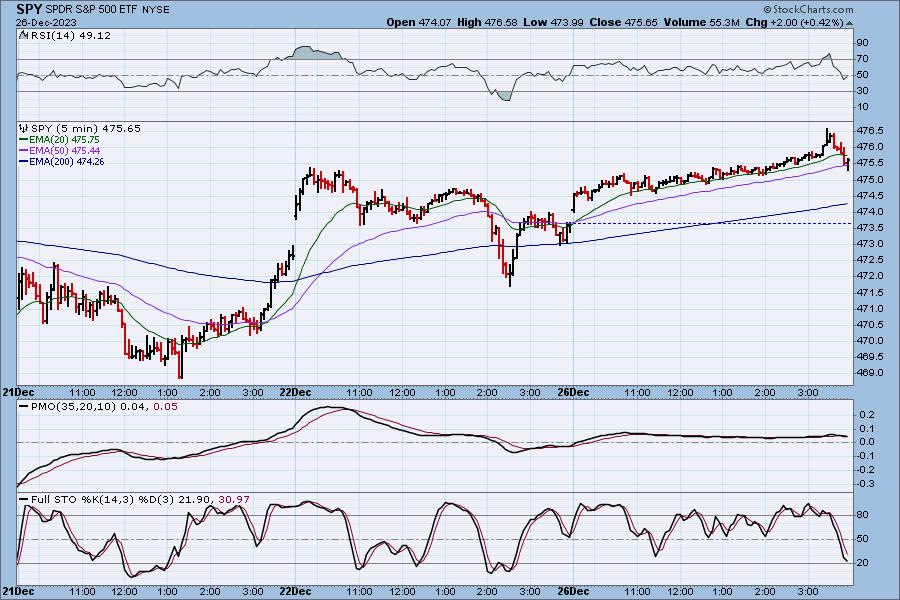Click the 30 level on the RSI axis
The height and width of the screenshot is (600, 900).
(862, 91)
